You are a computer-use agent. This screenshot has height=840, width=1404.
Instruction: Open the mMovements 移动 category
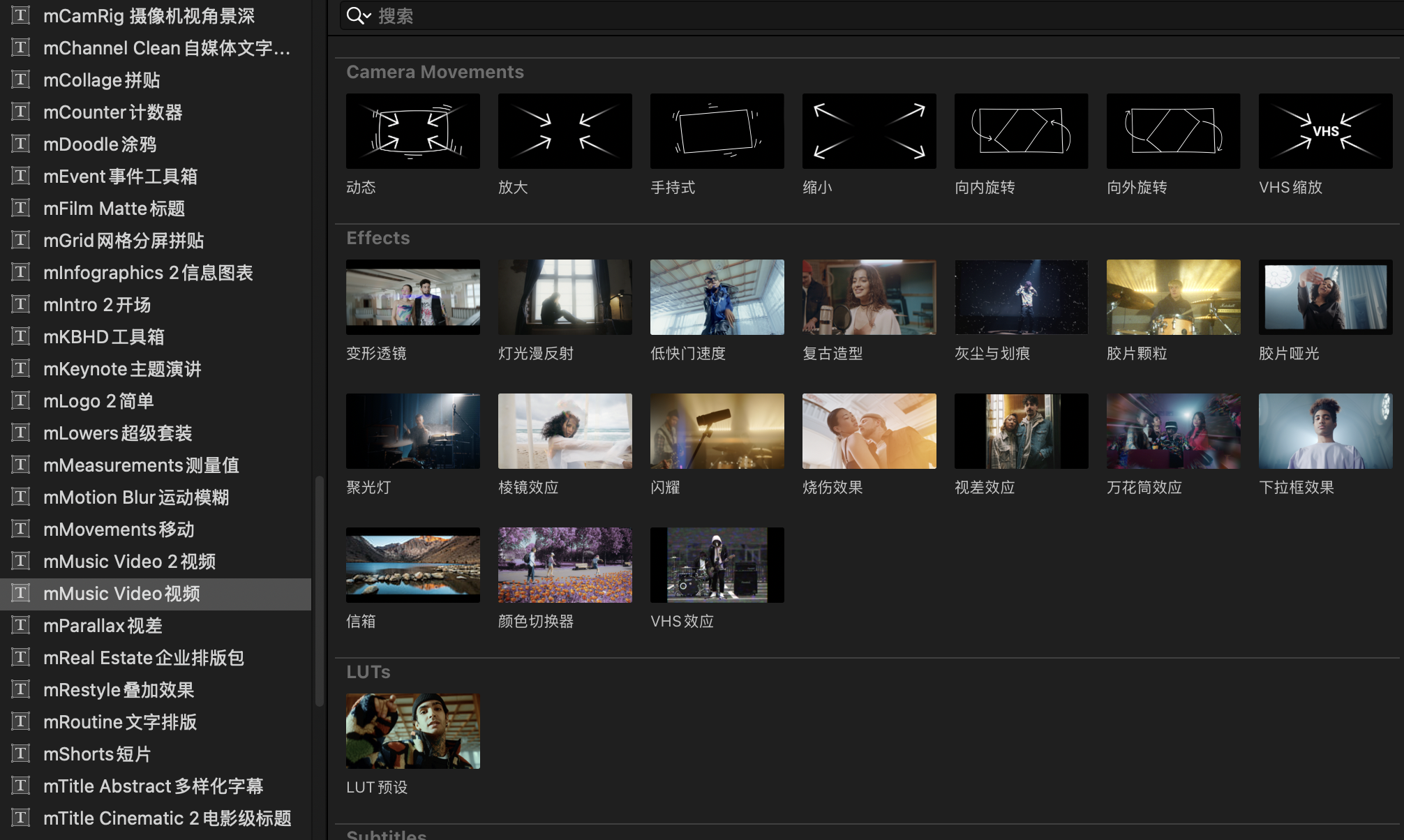click(x=156, y=529)
